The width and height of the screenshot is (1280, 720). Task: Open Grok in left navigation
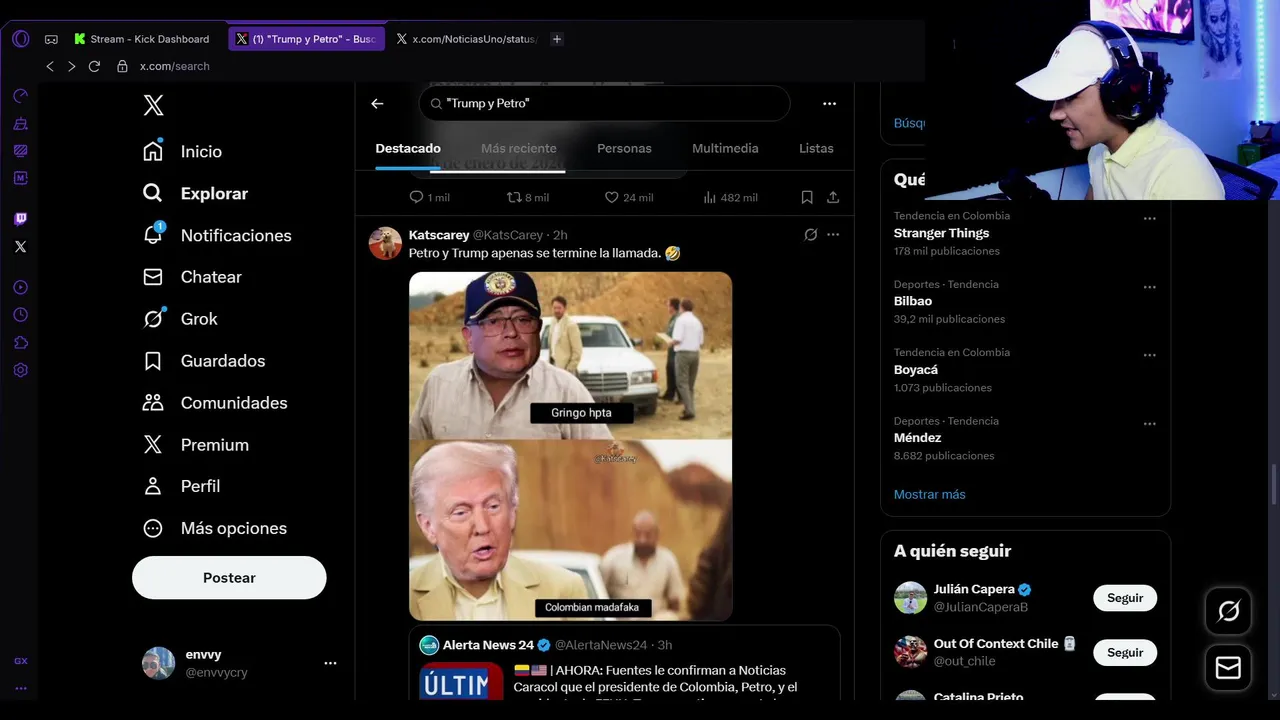tap(180, 319)
